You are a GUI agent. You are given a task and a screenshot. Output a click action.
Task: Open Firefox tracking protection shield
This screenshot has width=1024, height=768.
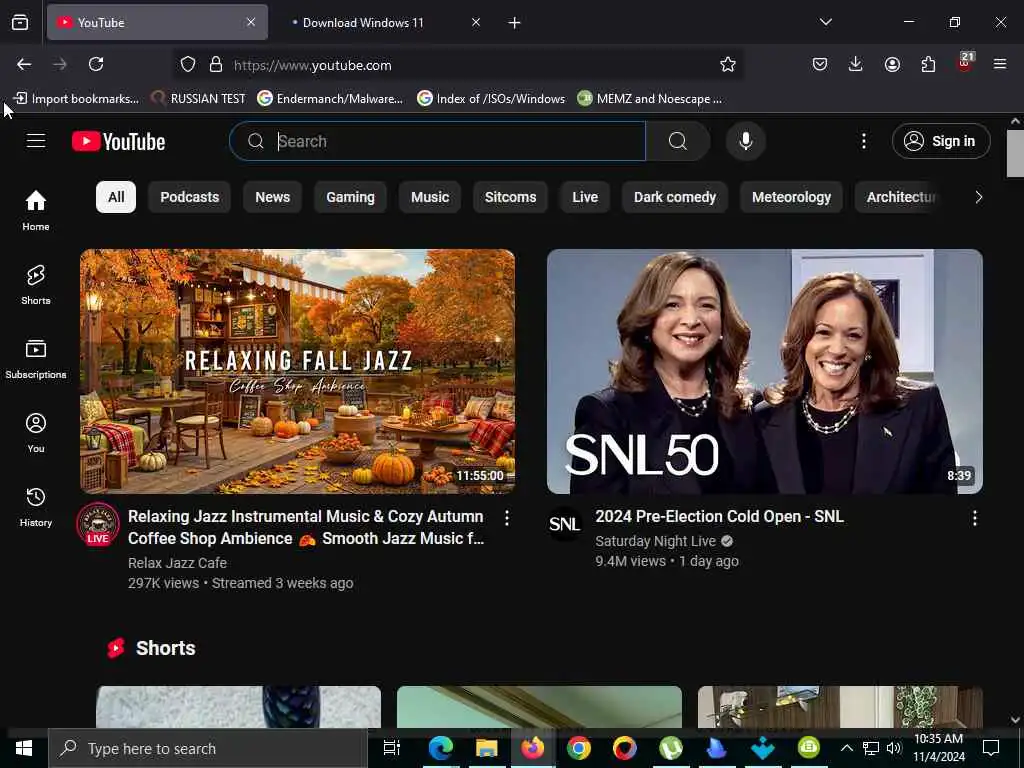point(188,64)
